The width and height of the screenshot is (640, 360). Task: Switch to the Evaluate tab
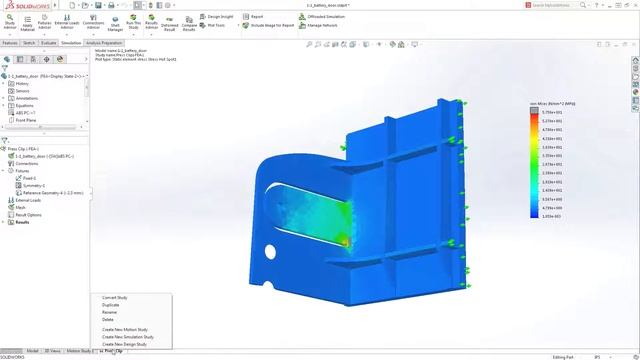(x=48, y=43)
